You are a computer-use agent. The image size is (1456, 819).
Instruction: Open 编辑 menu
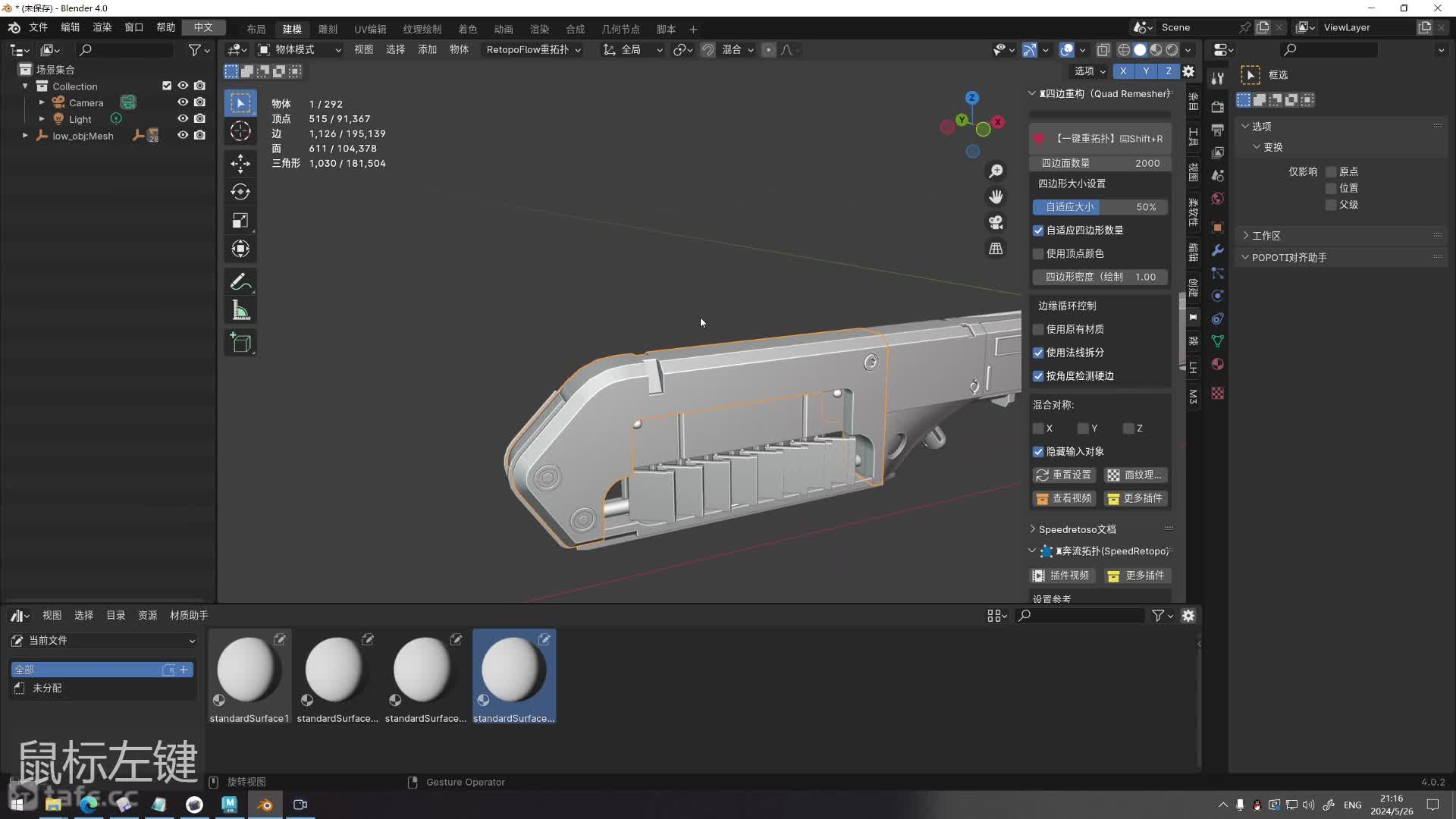70,27
